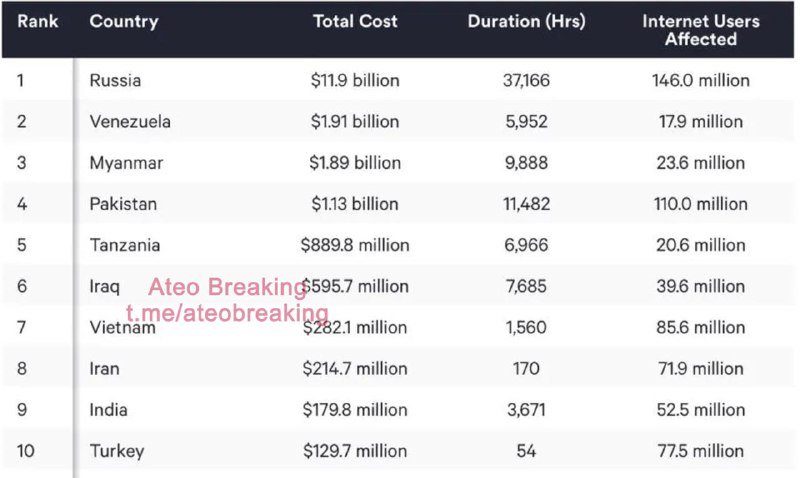This screenshot has height=478, width=800.
Task: Select Tanzania's $889.8 million total cost
Action: pos(355,245)
